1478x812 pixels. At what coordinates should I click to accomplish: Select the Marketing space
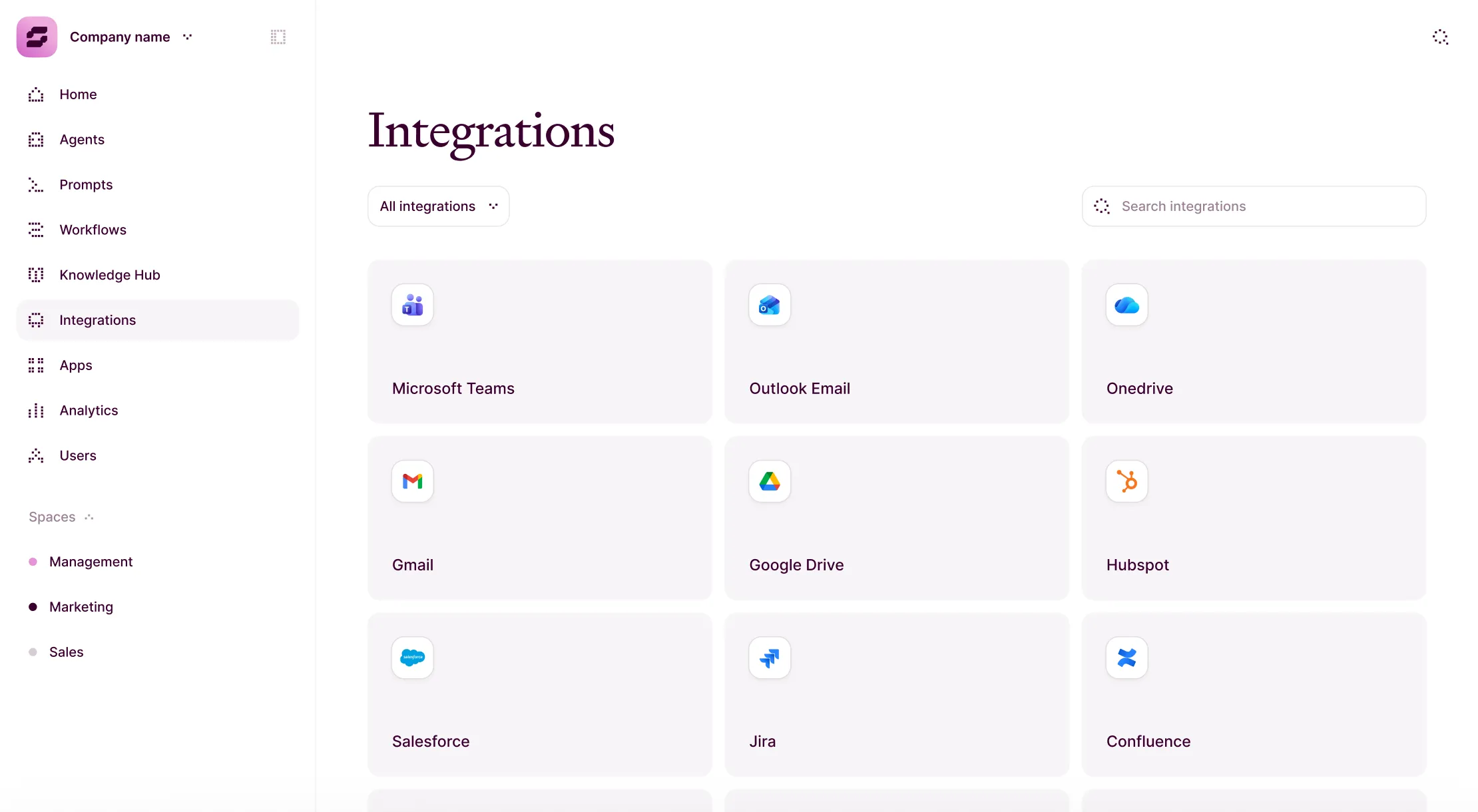click(81, 606)
